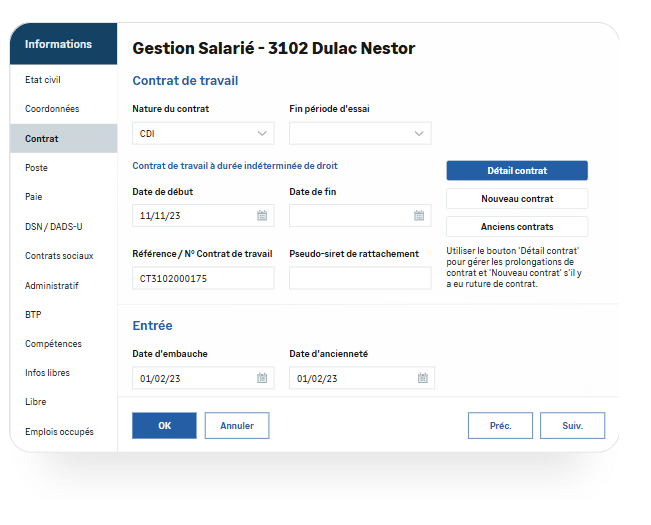Viewport: 651px width, 525px height.
Task: Focus the Référence / N° Contrat field
Action: point(203,278)
